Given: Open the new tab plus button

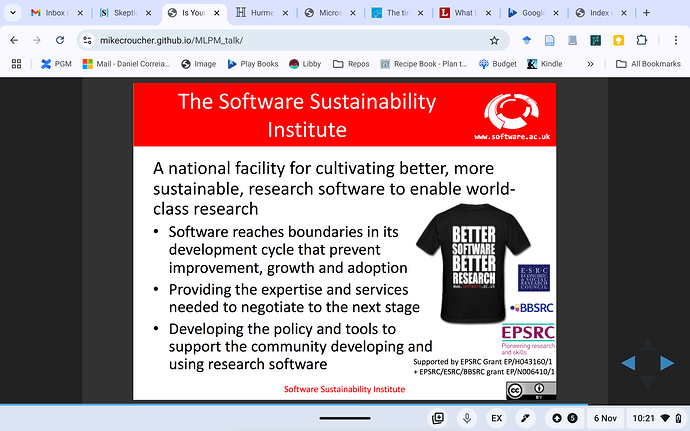Looking at the screenshot, I should coord(648,13).
